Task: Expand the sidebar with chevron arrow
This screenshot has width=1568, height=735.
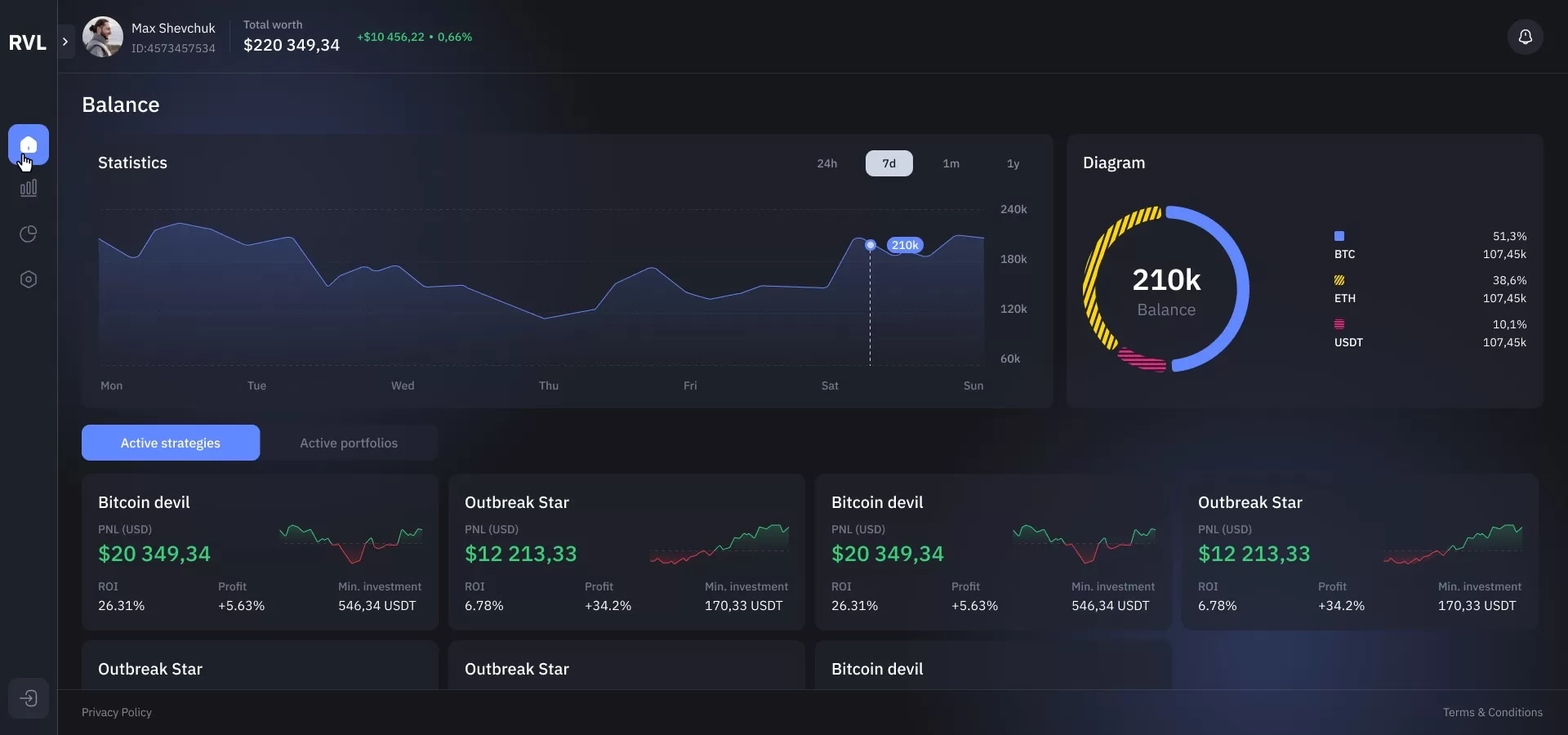Action: tap(65, 42)
